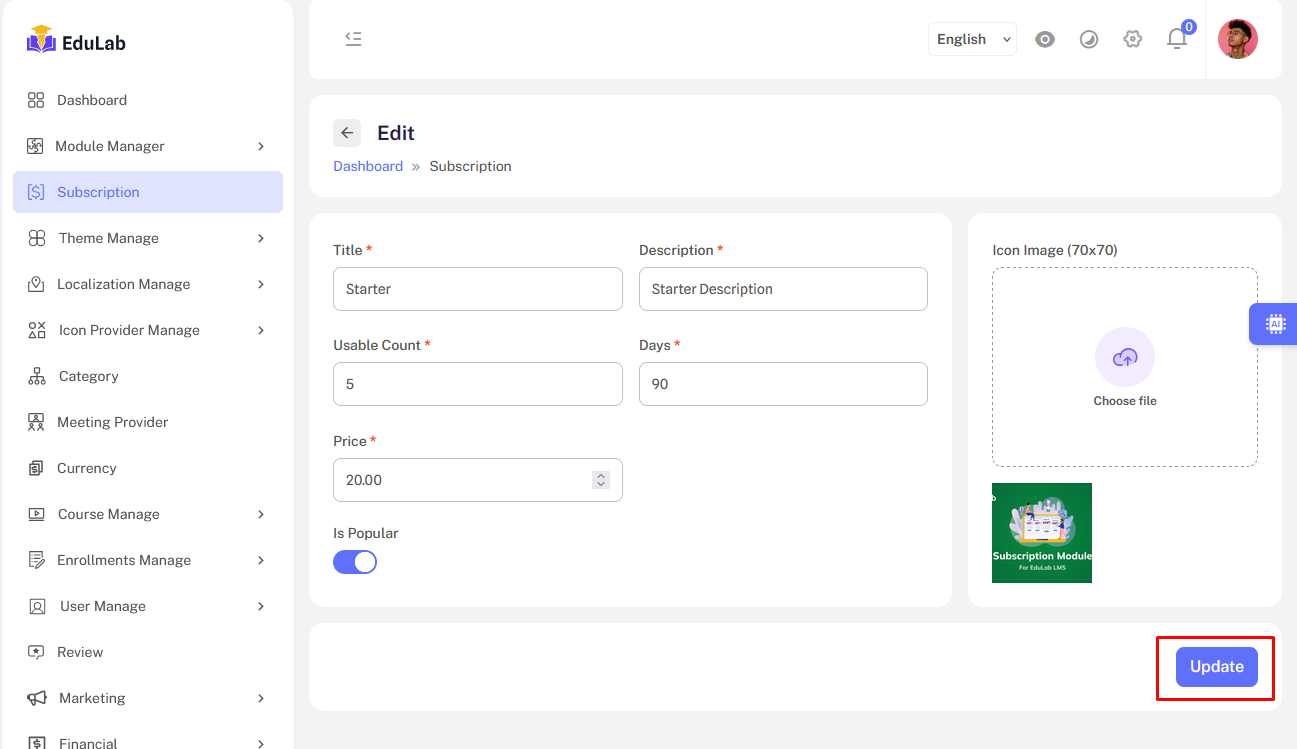Click the Update button

click(x=1216, y=666)
